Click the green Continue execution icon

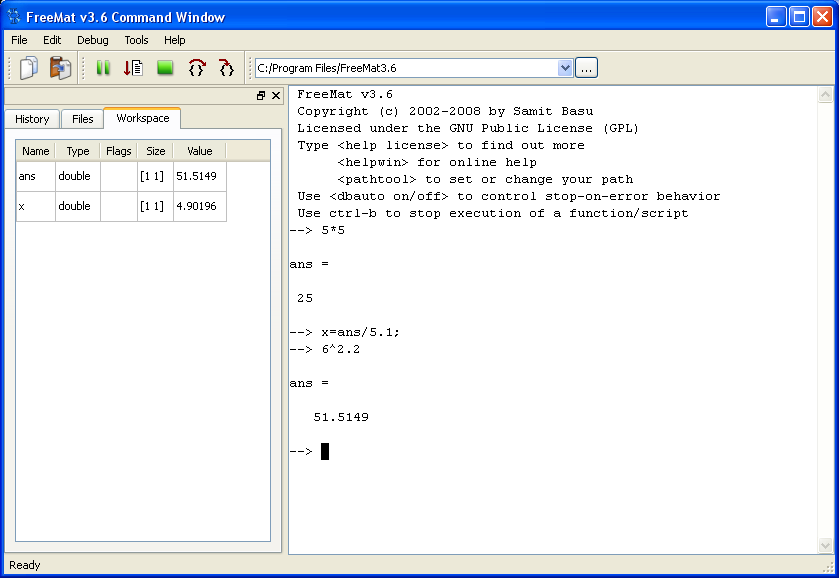pyautogui.click(x=103, y=68)
